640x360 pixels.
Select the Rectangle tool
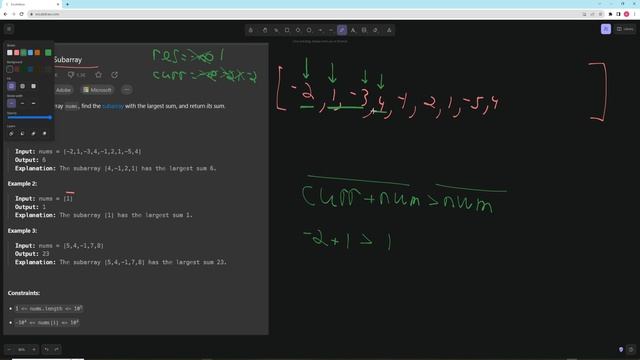tap(287, 30)
